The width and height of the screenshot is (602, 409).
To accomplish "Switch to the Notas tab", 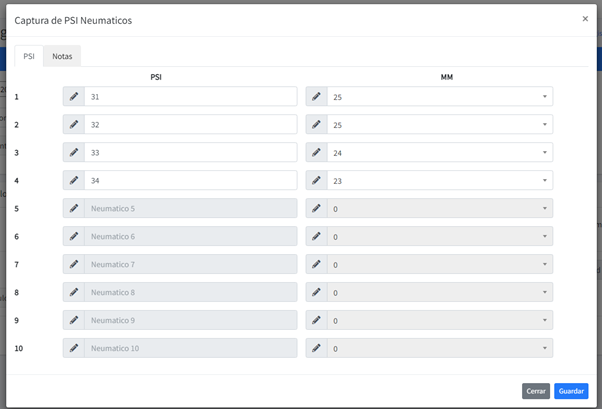I will (62, 56).
